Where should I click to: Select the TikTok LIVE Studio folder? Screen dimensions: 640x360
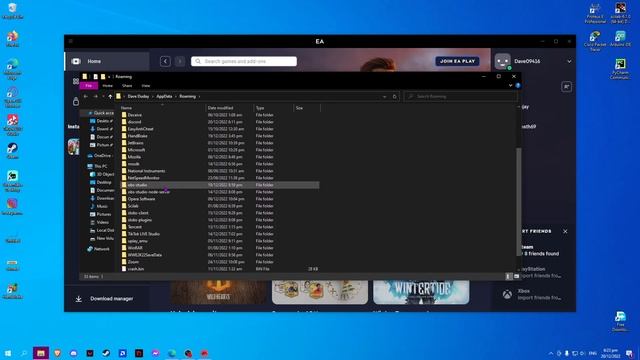click(143, 234)
